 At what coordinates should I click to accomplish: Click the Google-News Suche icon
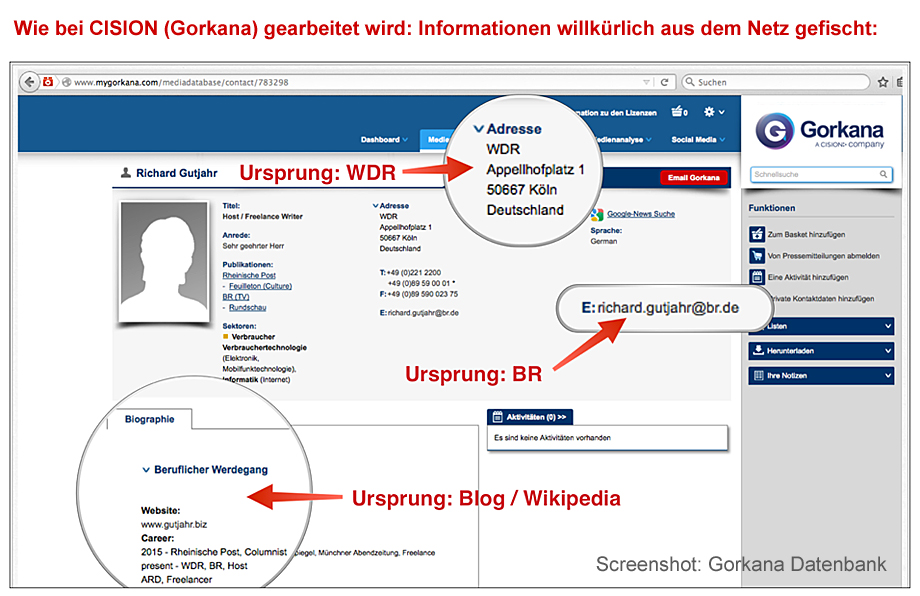click(x=597, y=215)
